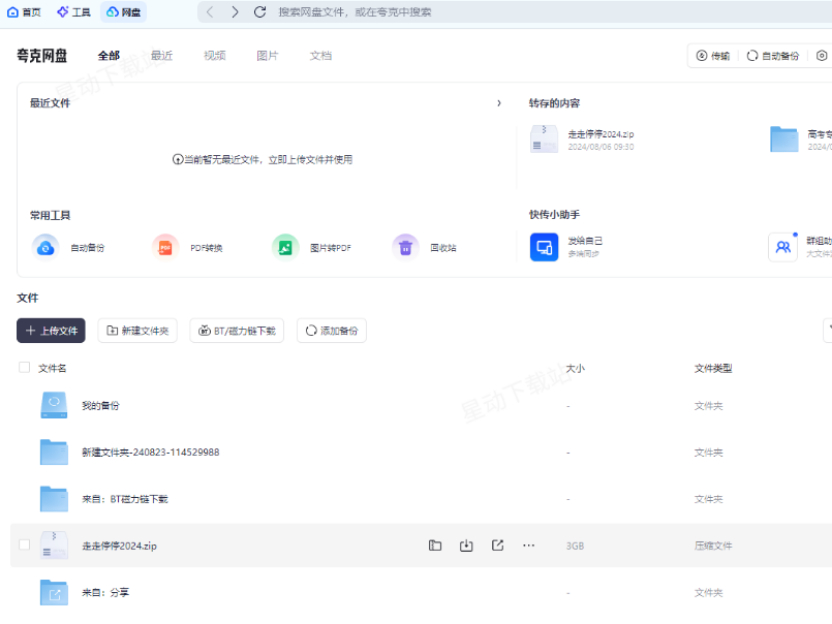Sort files by the 文件名 header

point(52,368)
